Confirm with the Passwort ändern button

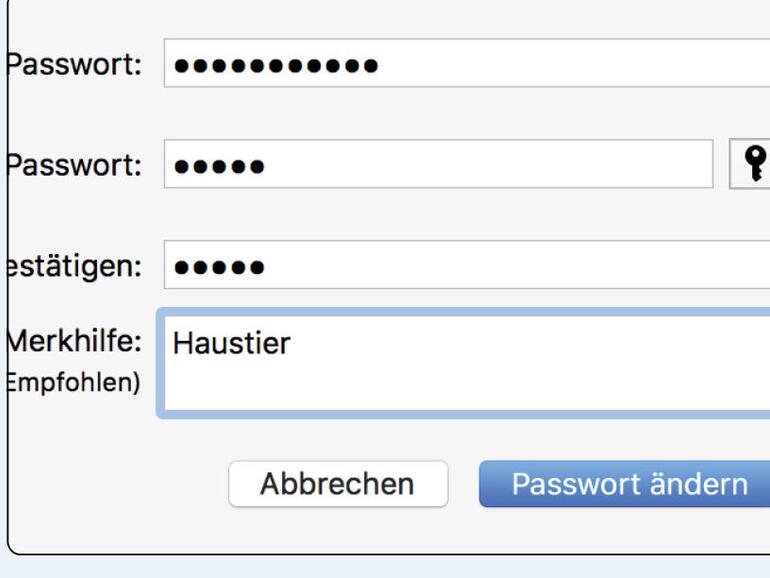pos(628,484)
